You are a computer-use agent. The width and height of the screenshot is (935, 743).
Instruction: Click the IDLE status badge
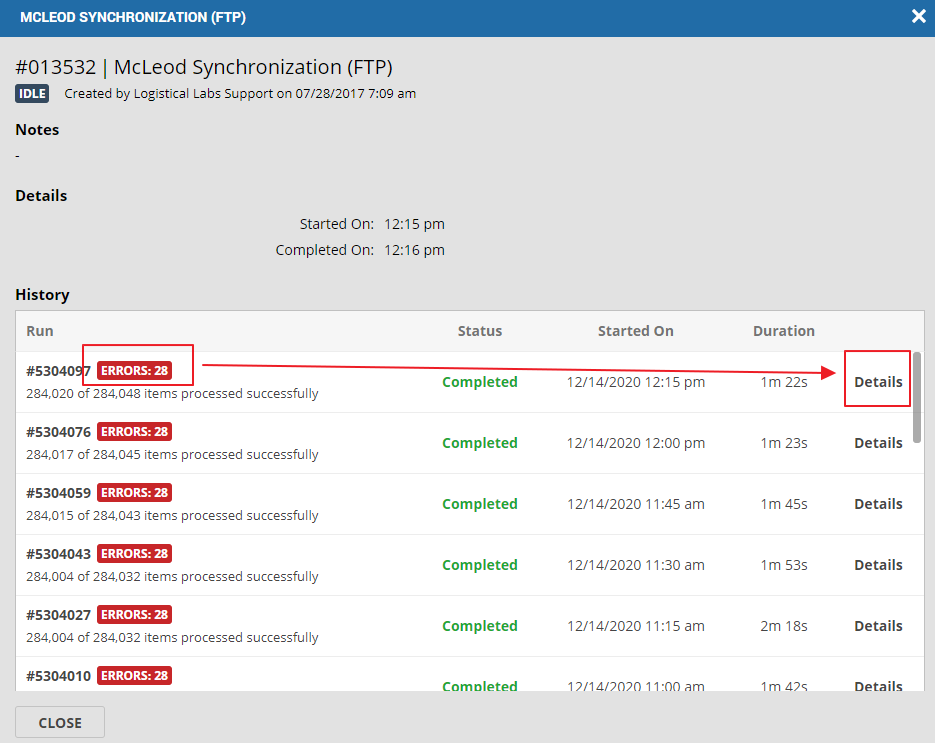pos(32,94)
